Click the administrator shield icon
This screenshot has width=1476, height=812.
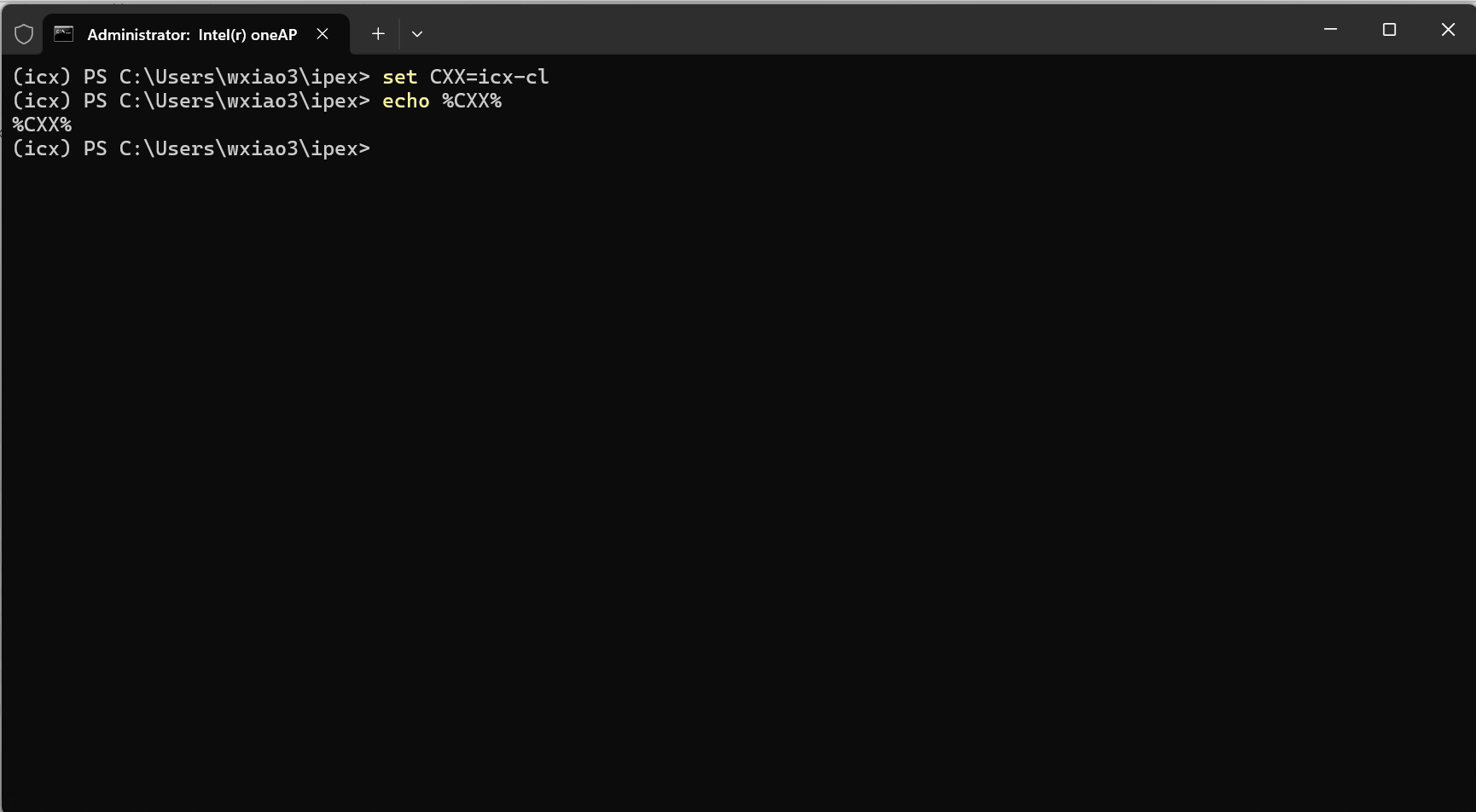tap(24, 34)
